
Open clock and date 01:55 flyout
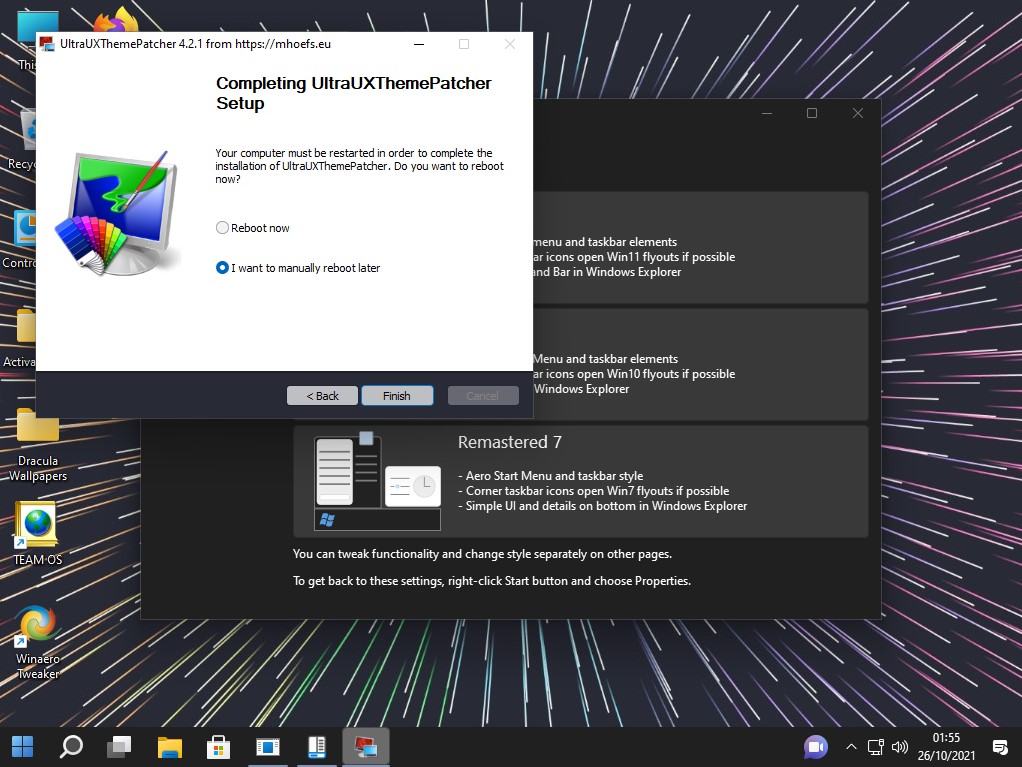(946, 747)
